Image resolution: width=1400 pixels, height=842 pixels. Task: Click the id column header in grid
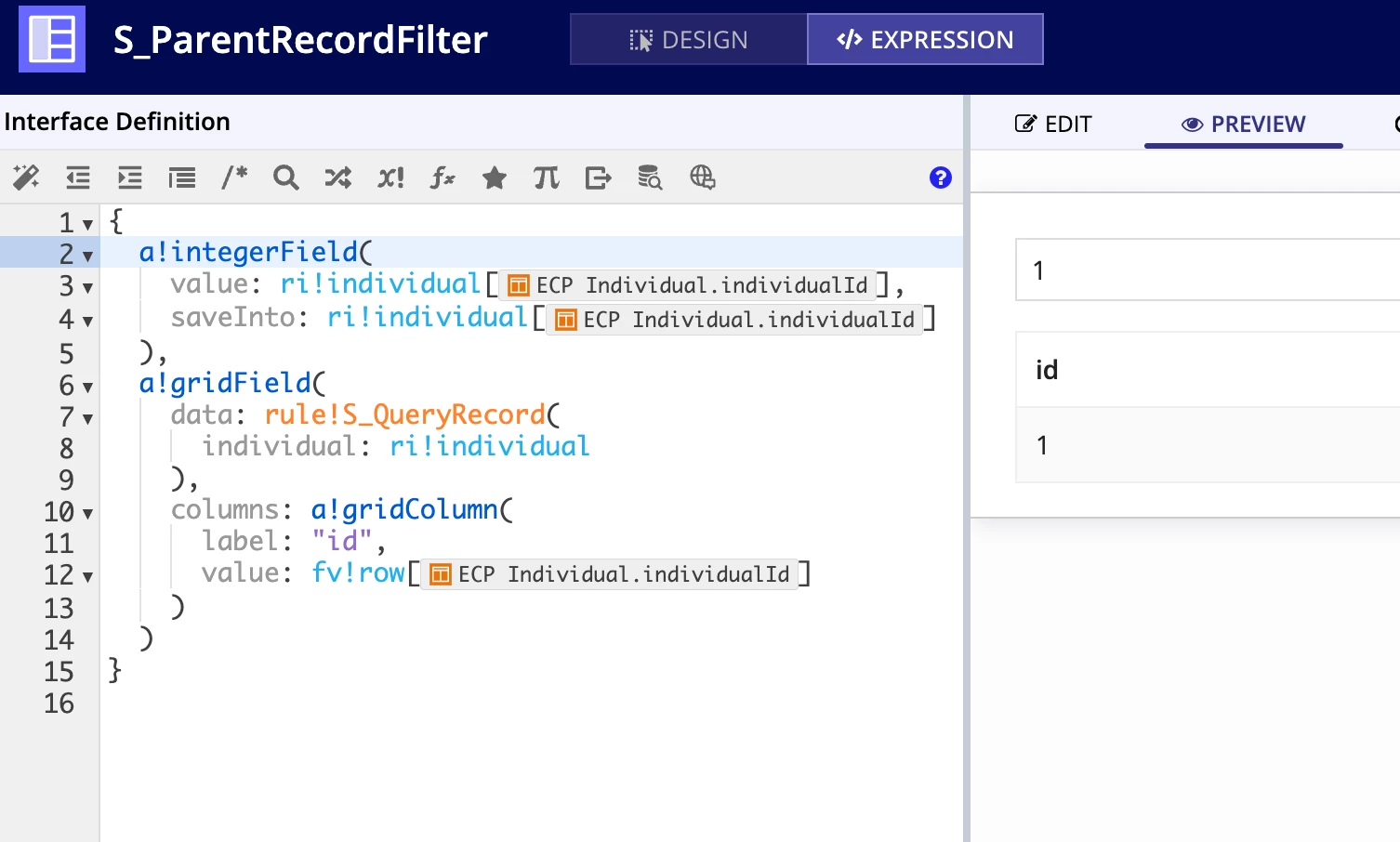pyautogui.click(x=1208, y=370)
